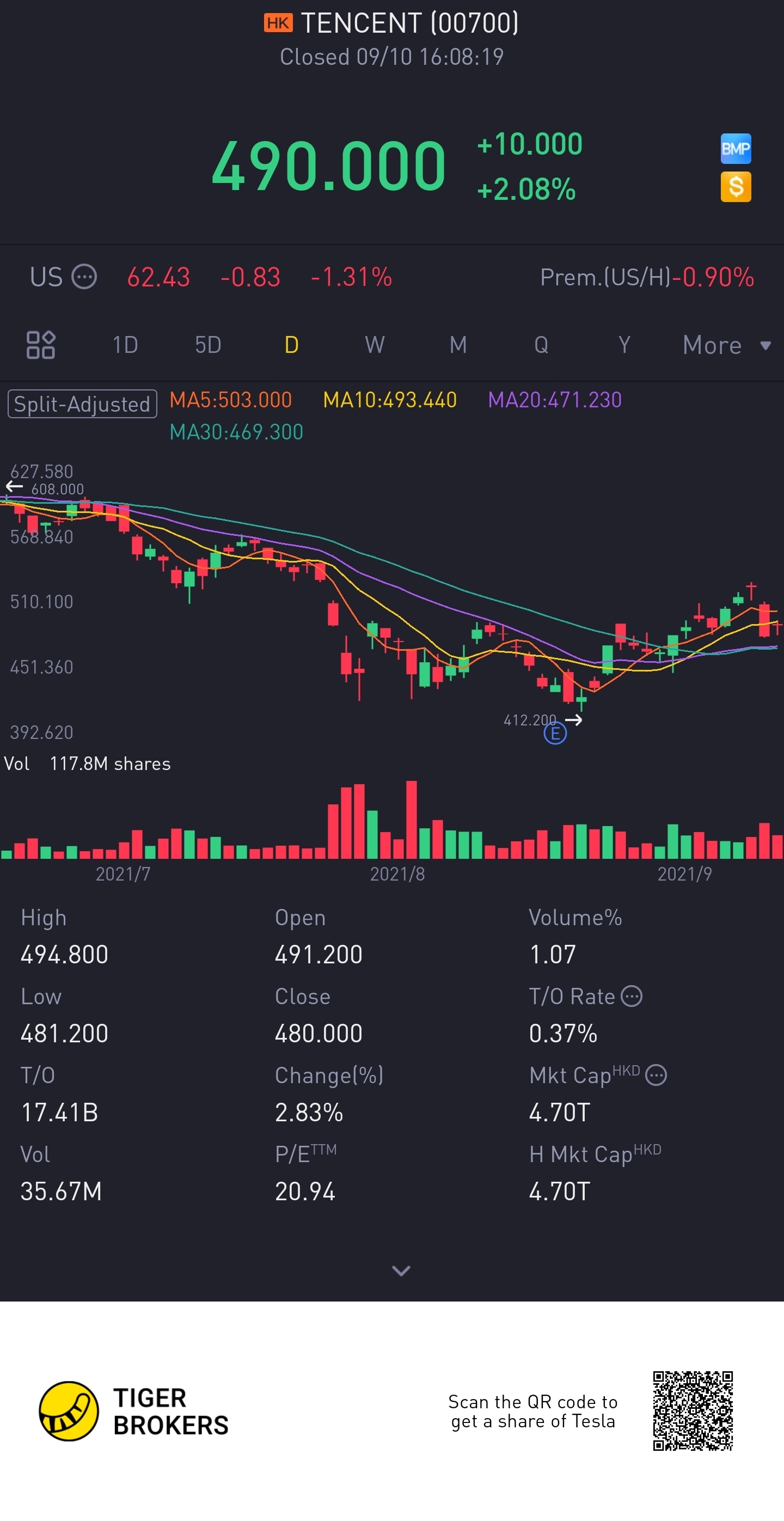Tap the High 494.800 value
This screenshot has width=784, height=1521.
coord(64,954)
